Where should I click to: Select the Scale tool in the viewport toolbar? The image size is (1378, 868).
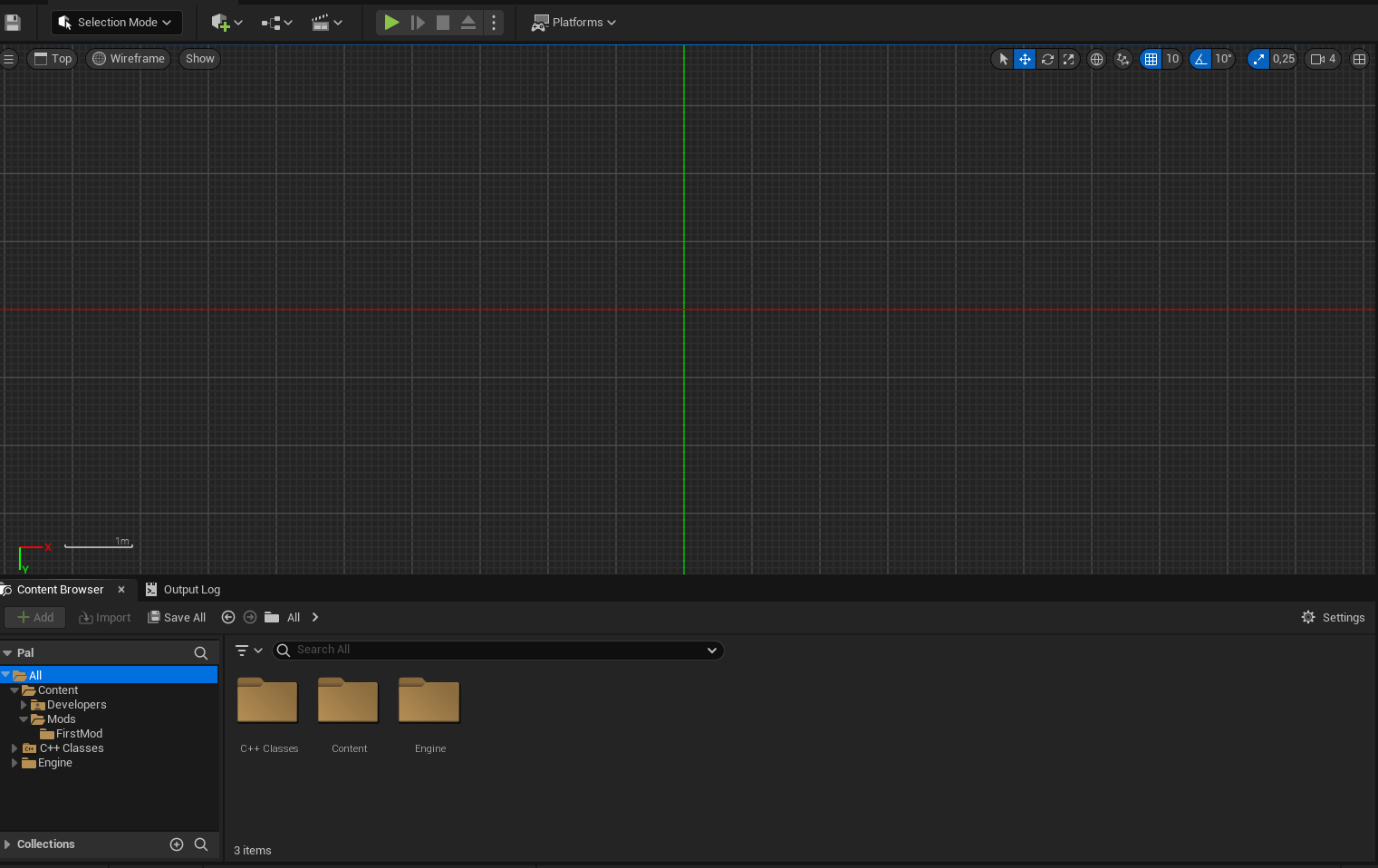(1069, 58)
